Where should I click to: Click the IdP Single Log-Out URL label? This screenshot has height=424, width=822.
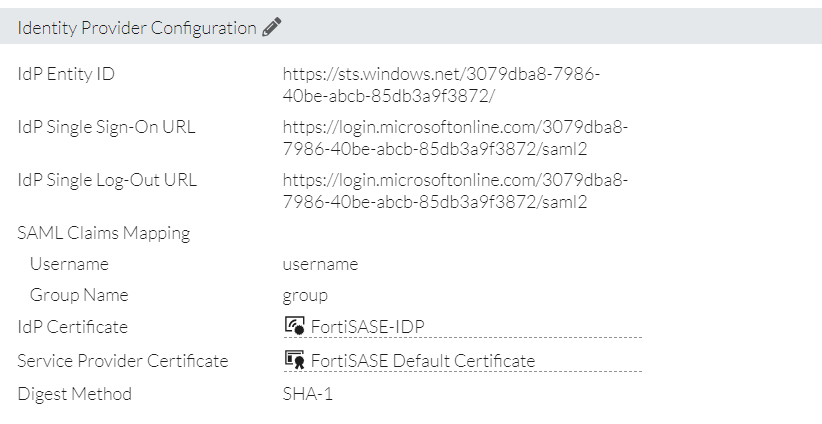click(107, 180)
